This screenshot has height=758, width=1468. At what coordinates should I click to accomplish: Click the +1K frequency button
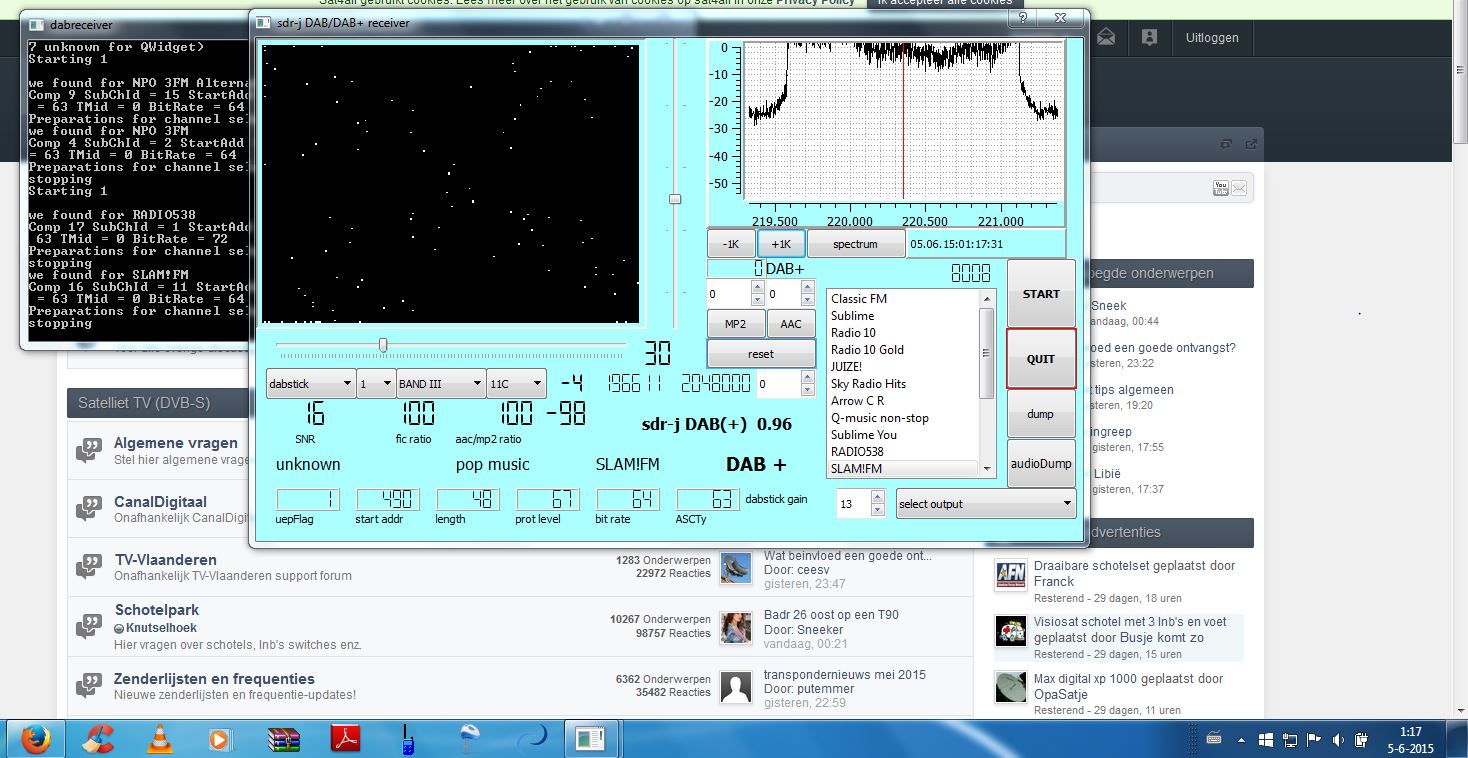coord(781,244)
